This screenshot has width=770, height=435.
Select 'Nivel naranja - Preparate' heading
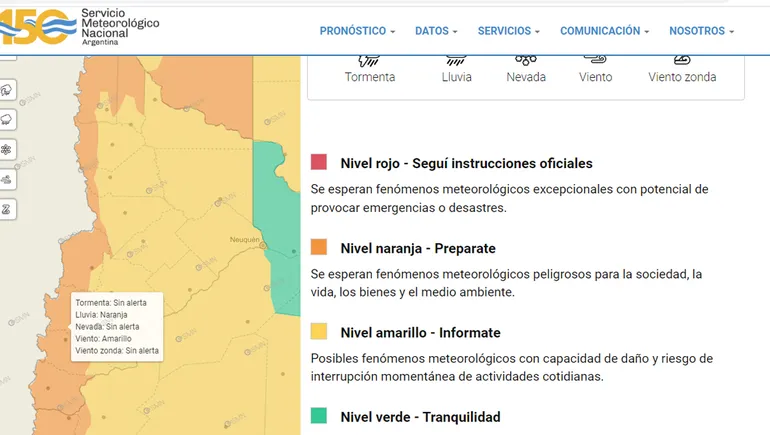(418, 248)
